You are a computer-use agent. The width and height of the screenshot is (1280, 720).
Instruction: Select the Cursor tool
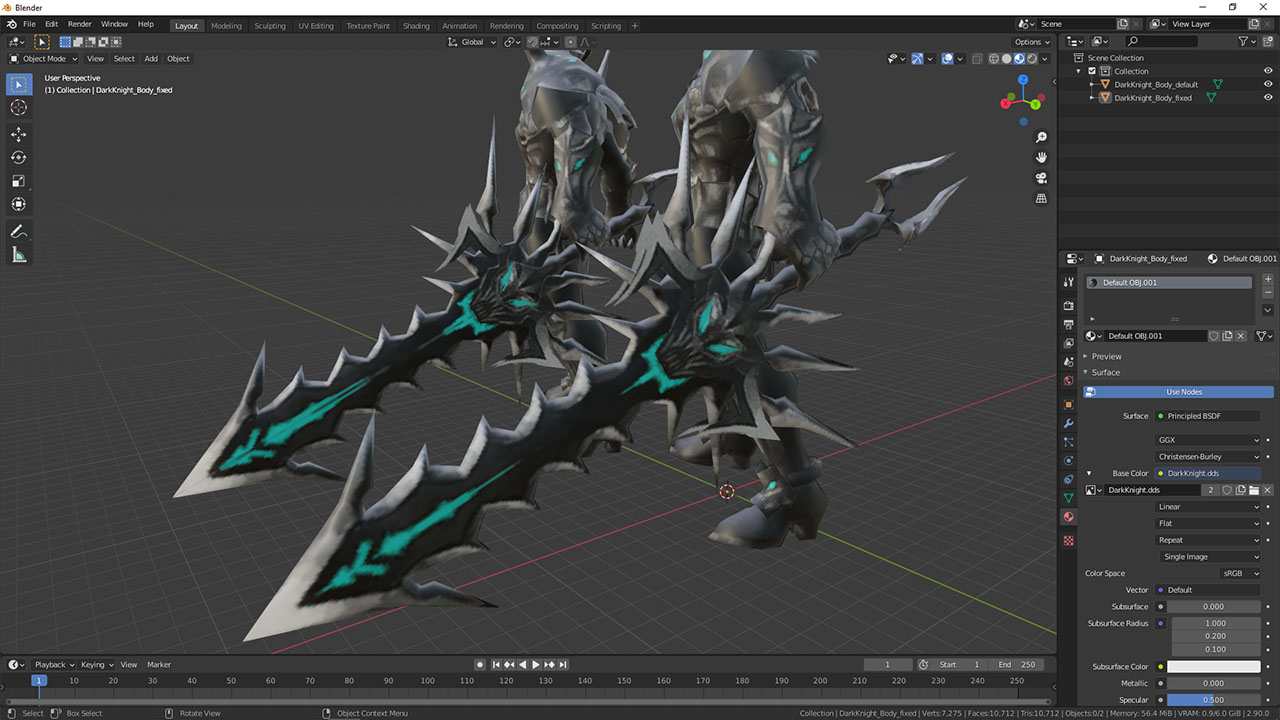click(18, 107)
